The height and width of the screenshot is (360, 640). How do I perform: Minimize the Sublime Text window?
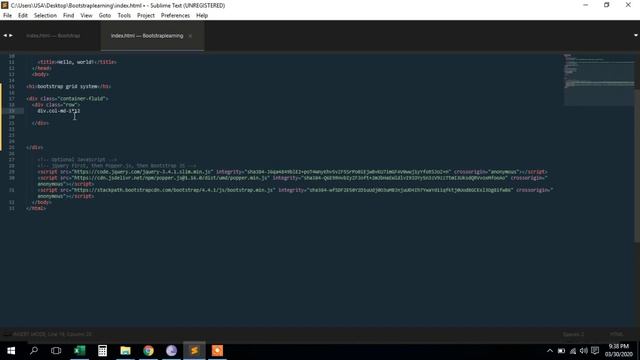click(x=586, y=5)
